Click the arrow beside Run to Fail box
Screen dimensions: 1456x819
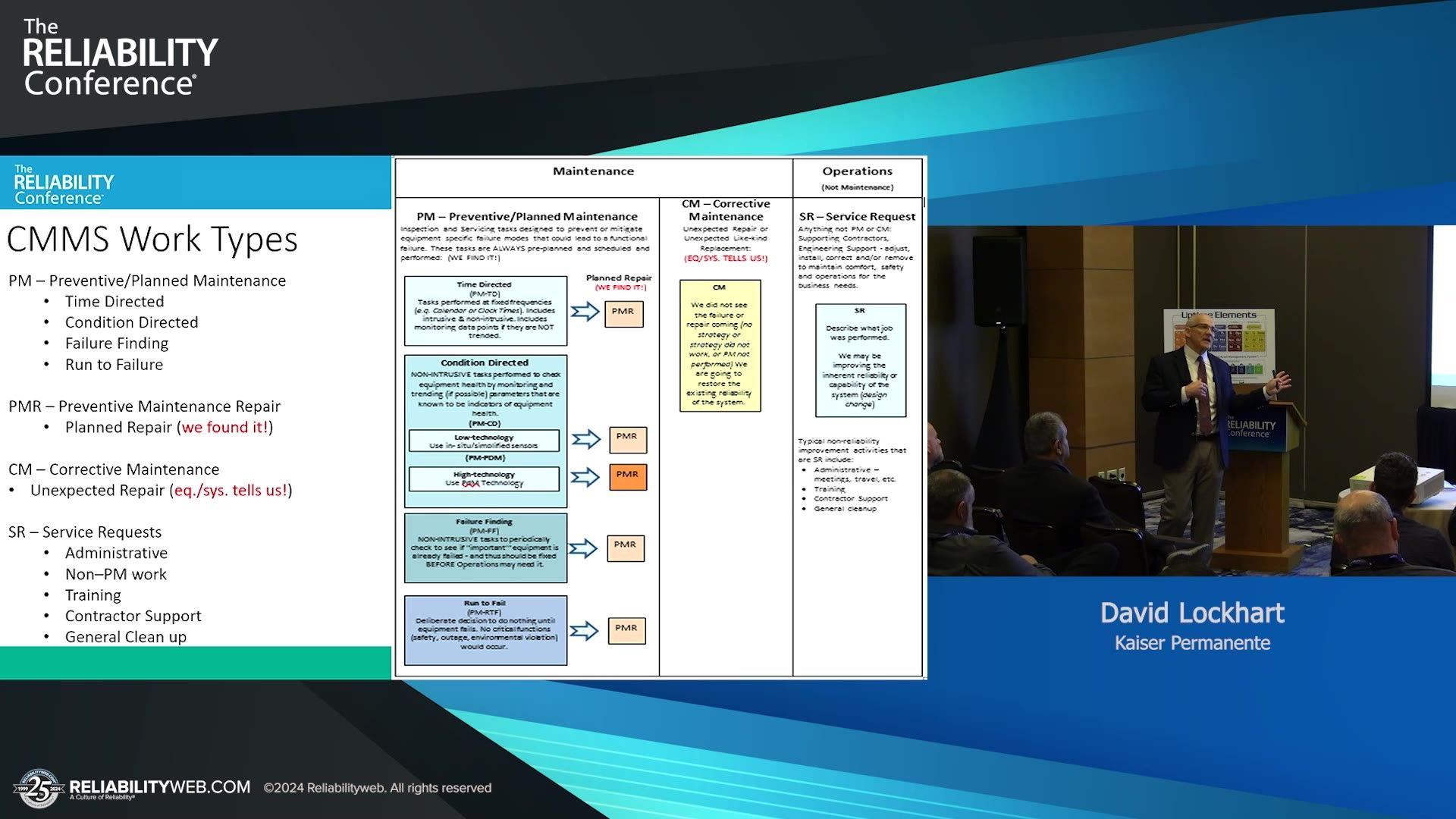[583, 631]
